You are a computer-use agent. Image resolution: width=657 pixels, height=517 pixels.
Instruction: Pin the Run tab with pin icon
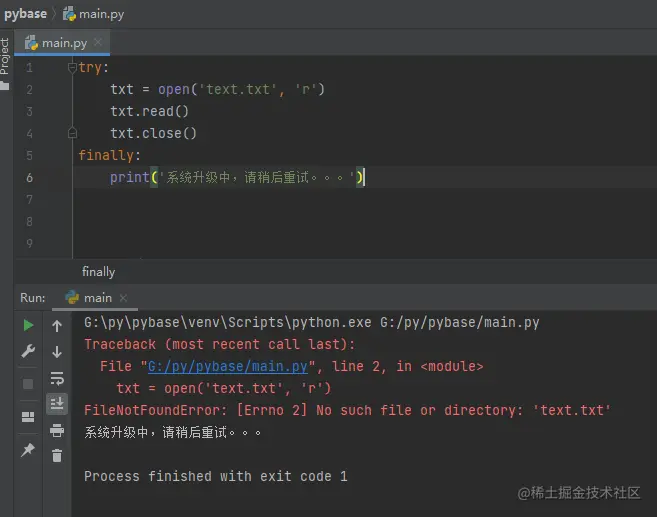(x=28, y=450)
